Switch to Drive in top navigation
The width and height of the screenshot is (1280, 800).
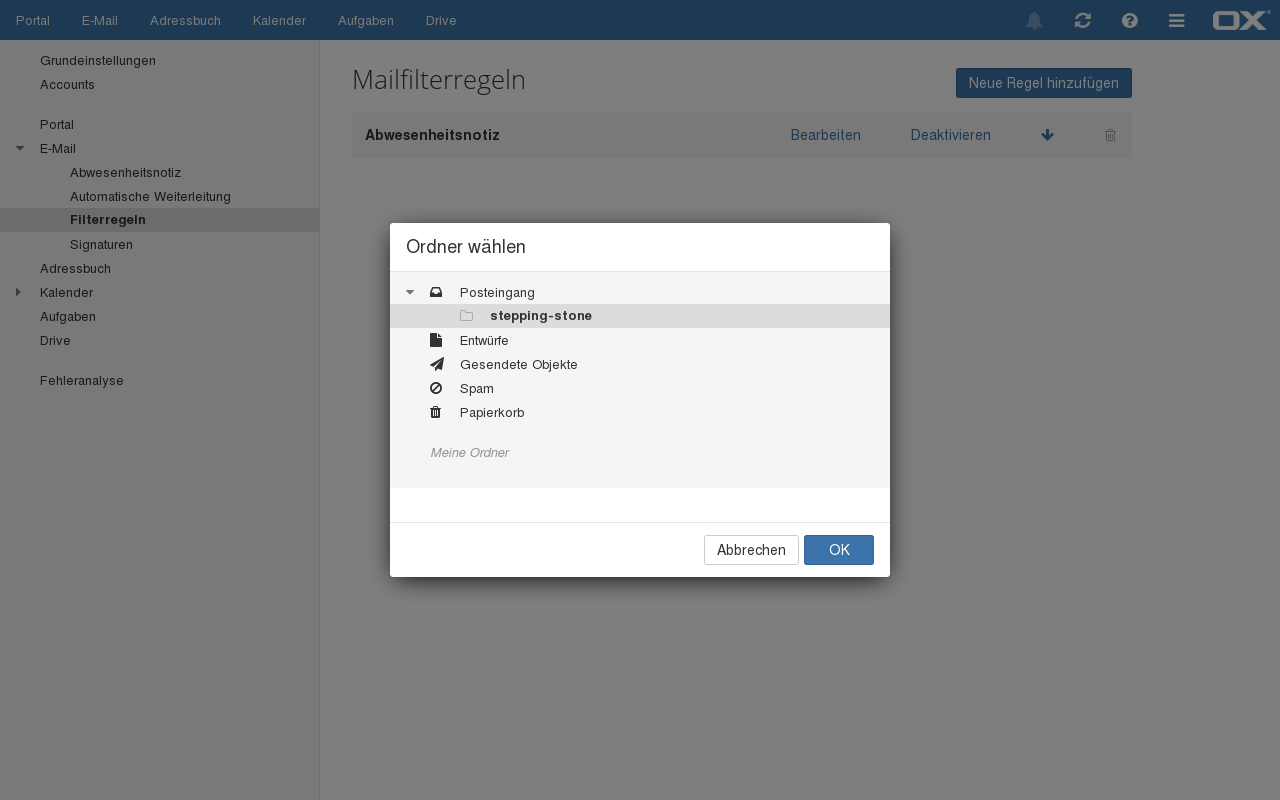441,21
